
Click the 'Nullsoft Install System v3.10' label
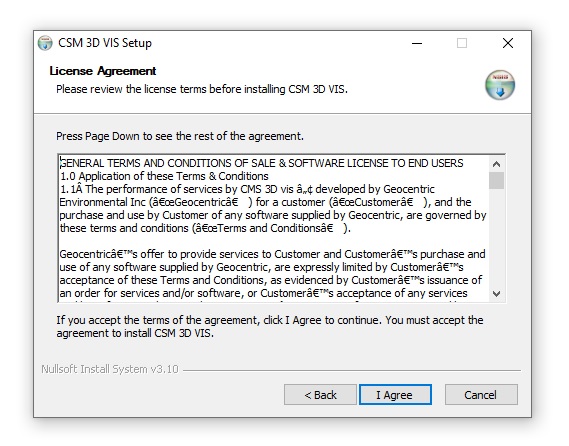(110, 369)
